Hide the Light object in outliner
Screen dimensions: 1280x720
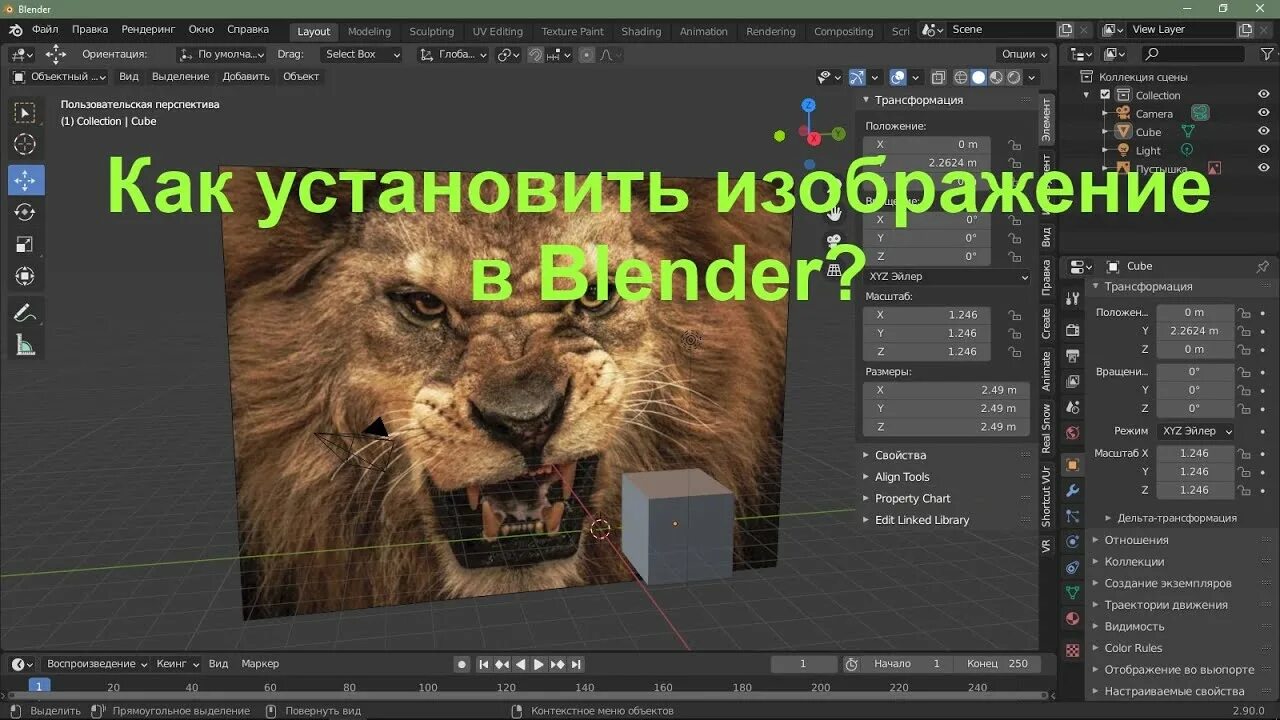1263,150
